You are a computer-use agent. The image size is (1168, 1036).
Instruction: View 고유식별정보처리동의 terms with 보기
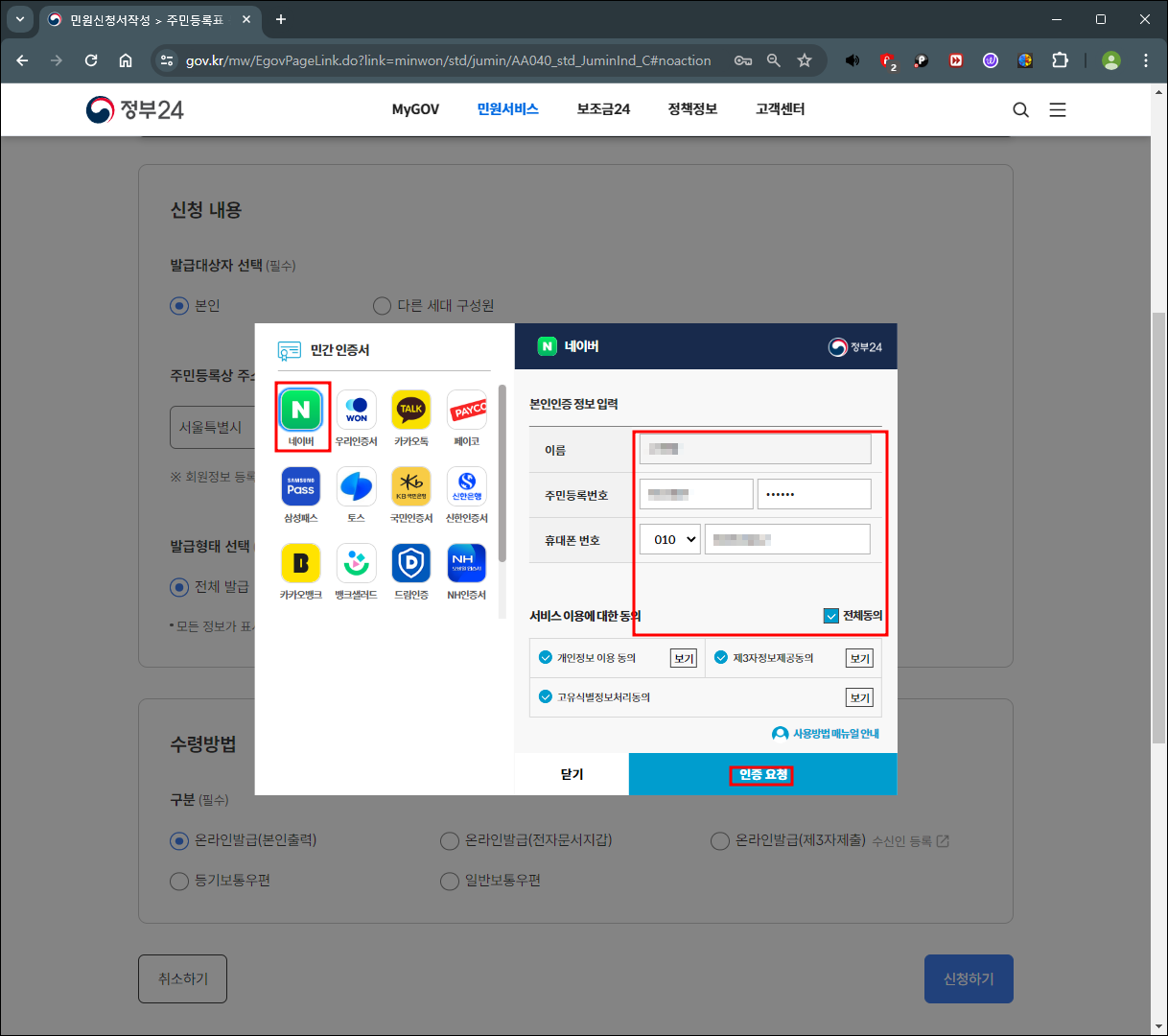[859, 697]
